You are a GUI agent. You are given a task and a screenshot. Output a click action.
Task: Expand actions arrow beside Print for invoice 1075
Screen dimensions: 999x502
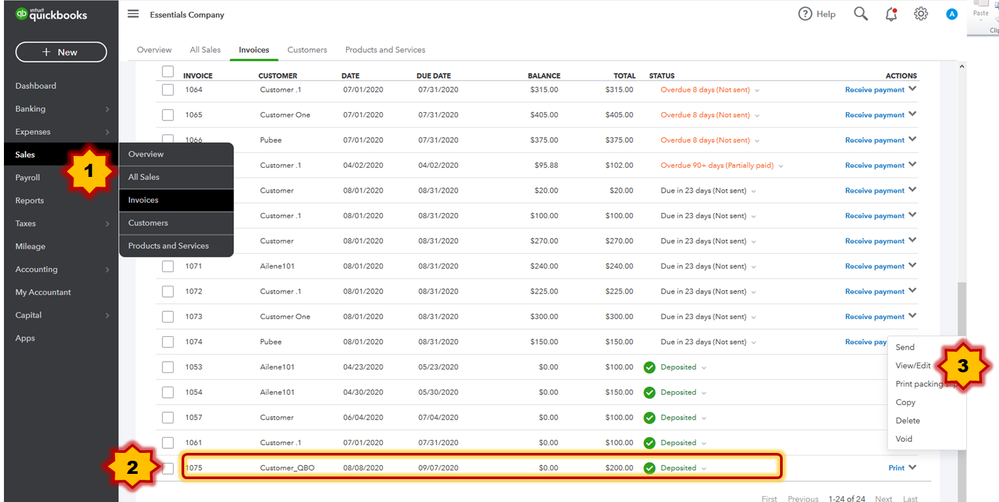913,467
